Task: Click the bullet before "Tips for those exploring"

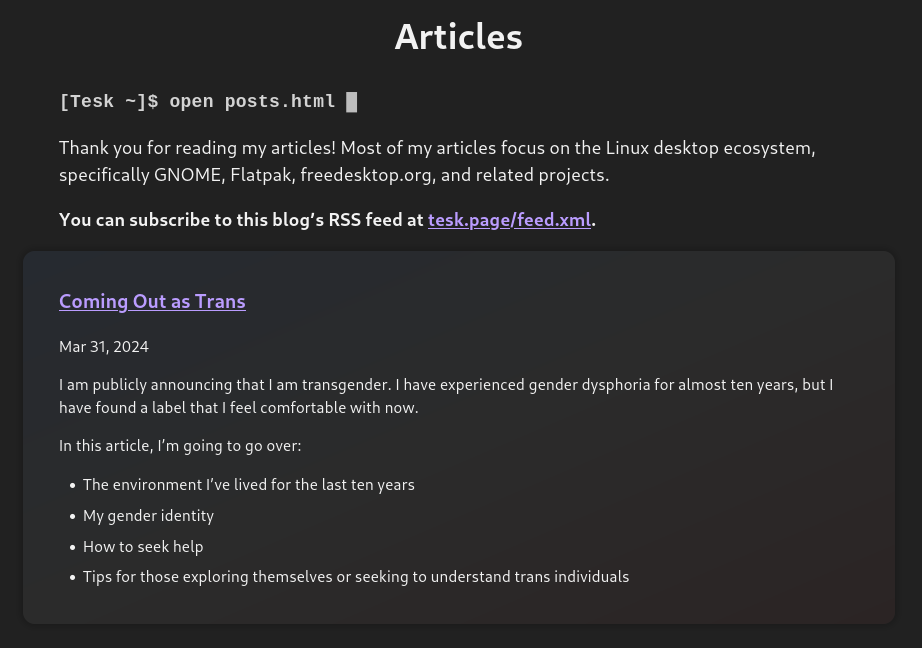Action: pyautogui.click(x=73, y=578)
